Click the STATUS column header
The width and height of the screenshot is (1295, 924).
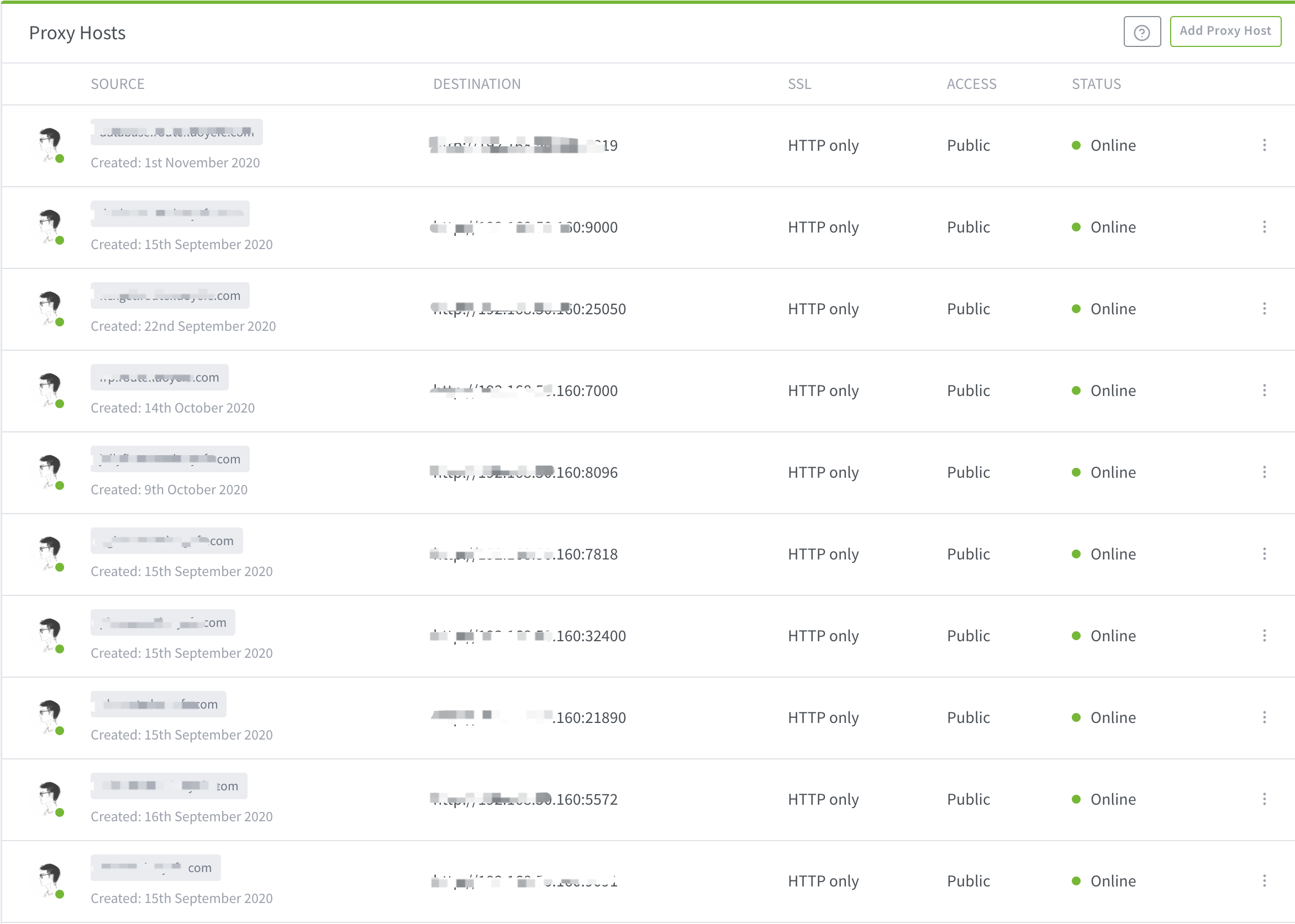[1096, 84]
